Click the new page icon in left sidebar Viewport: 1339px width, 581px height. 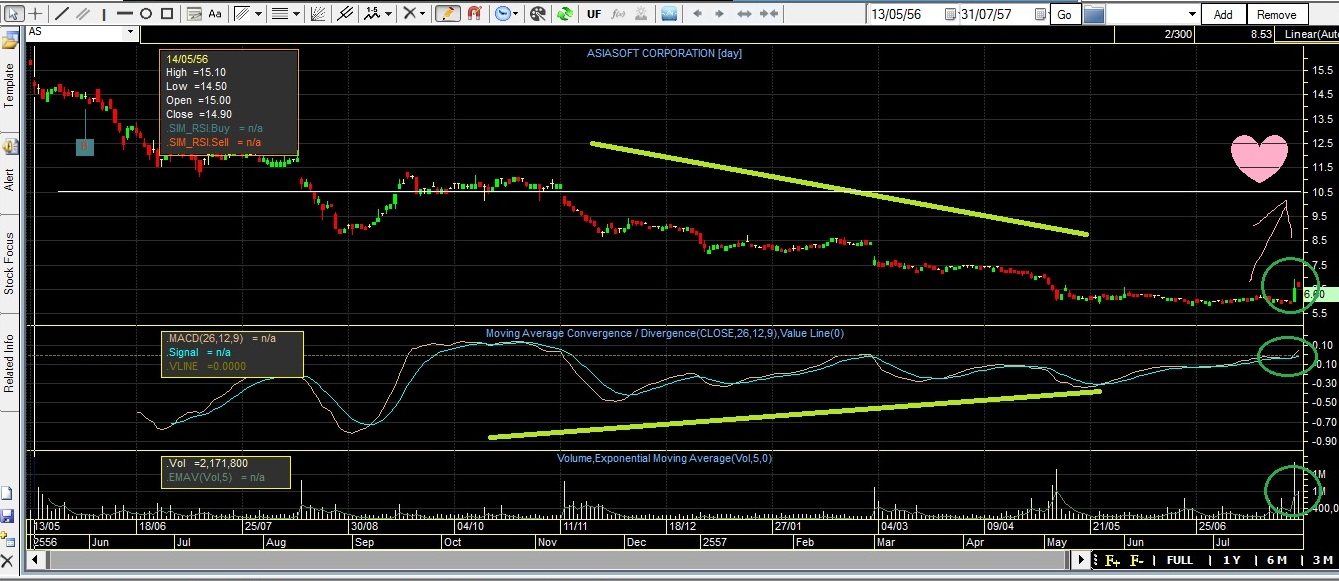7,493
